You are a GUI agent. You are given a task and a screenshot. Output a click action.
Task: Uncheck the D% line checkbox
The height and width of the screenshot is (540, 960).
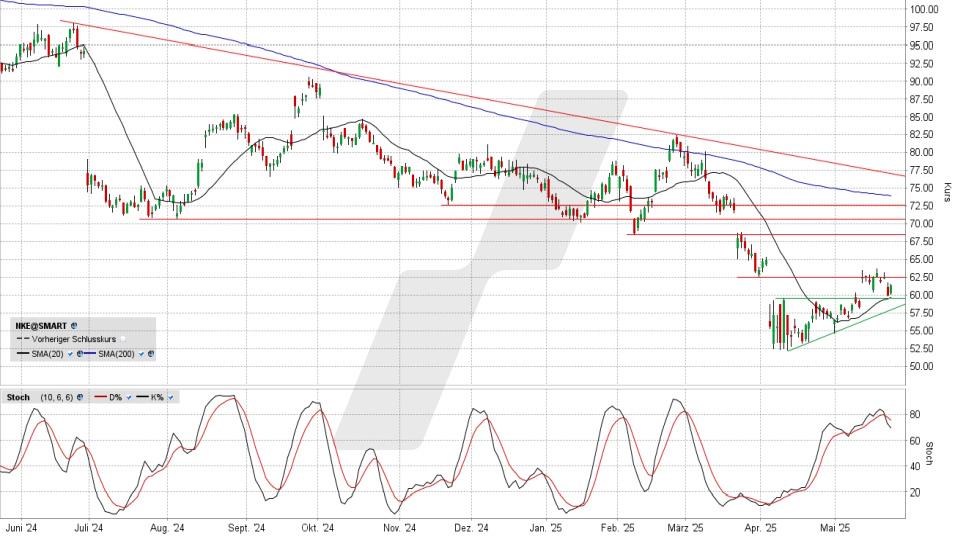(129, 397)
